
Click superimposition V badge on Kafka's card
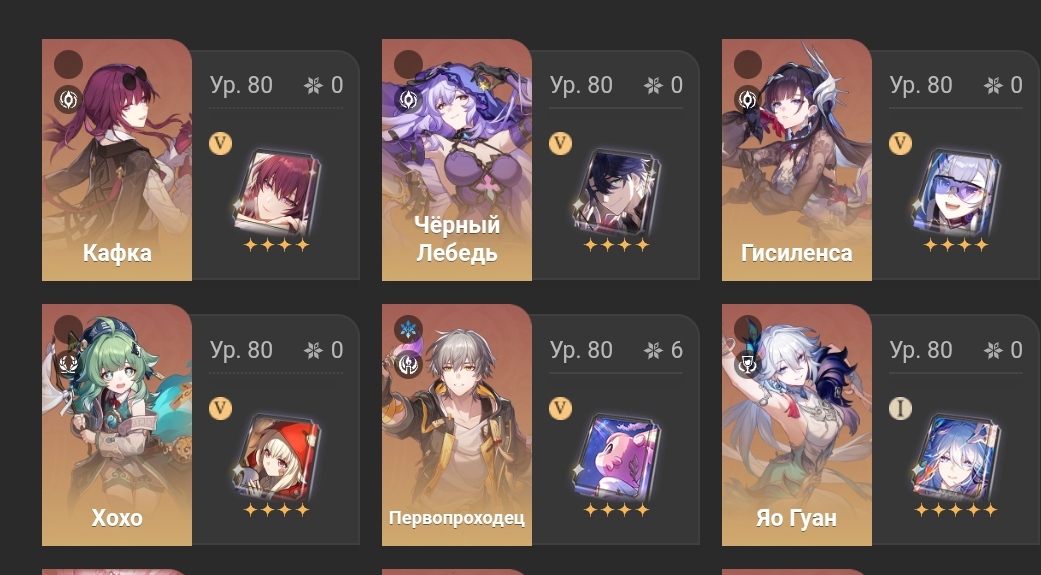220,143
